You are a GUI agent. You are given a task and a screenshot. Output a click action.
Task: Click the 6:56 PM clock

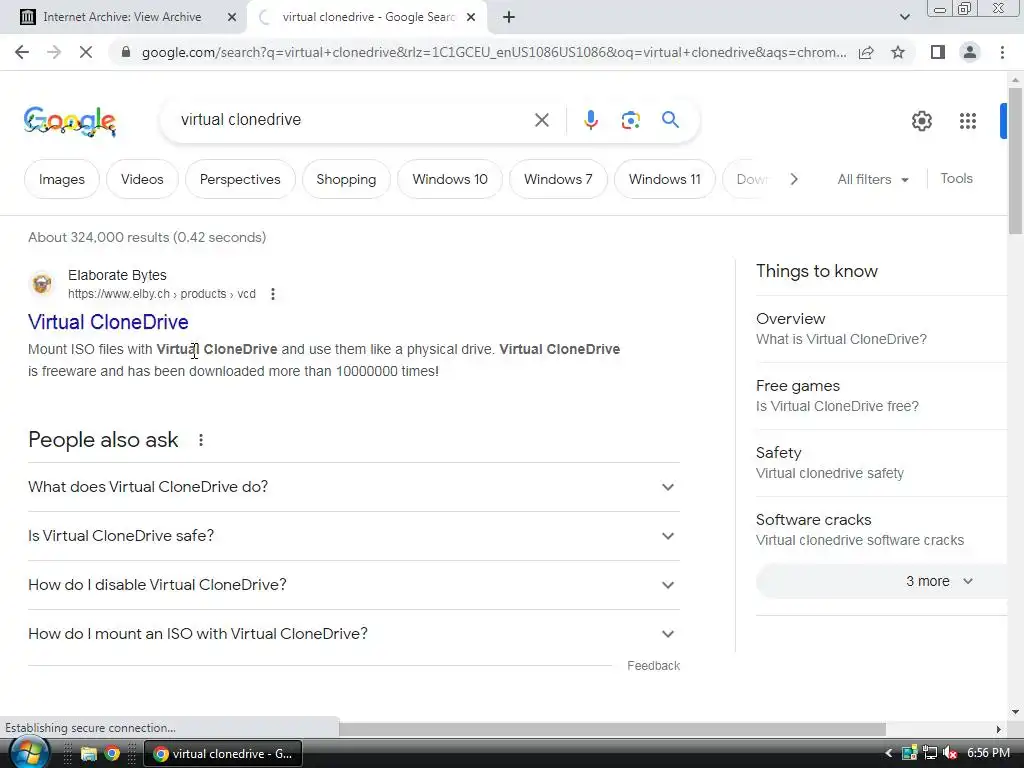(988, 753)
